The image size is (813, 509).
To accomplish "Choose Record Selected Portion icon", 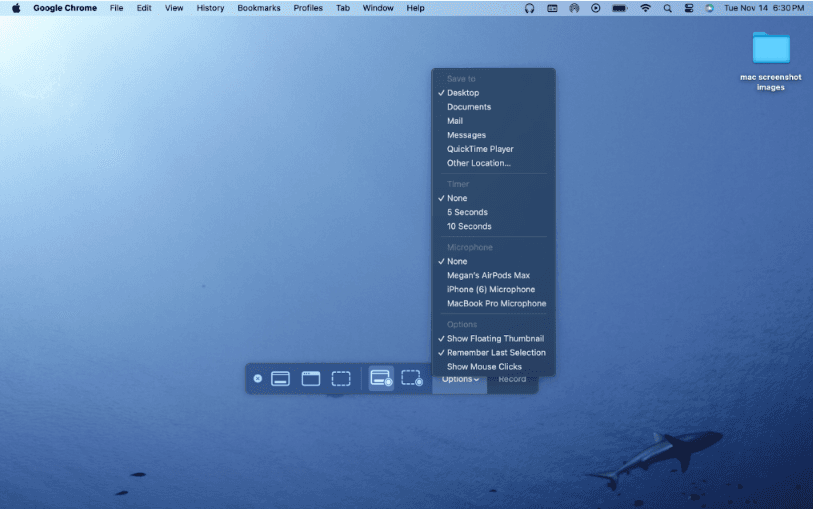I will (x=412, y=379).
